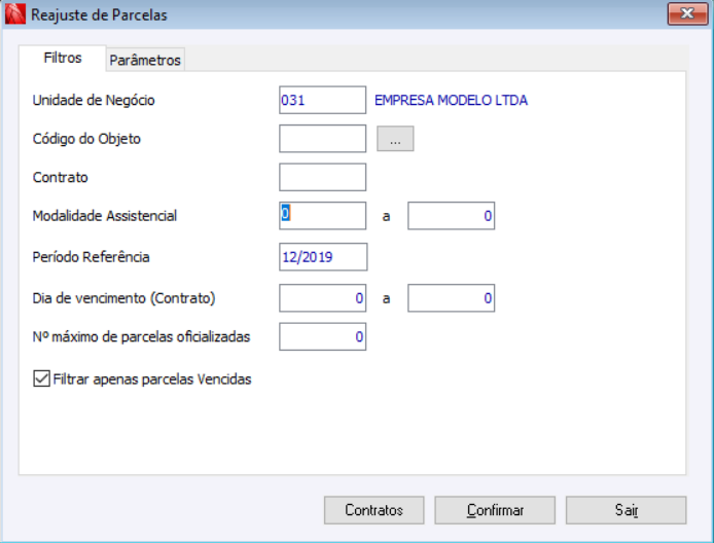
Task: Exit the dialog using Sair button
Action: tap(626, 510)
